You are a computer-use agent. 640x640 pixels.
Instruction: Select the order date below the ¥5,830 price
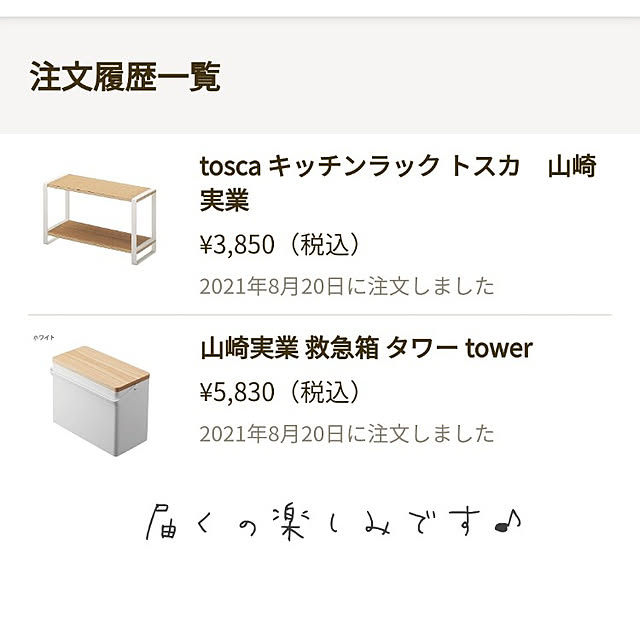347,433
